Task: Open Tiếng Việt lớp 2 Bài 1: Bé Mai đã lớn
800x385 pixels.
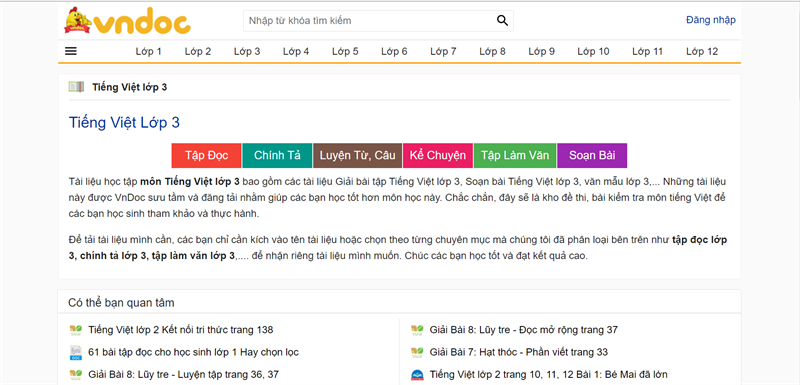Action: [548, 374]
